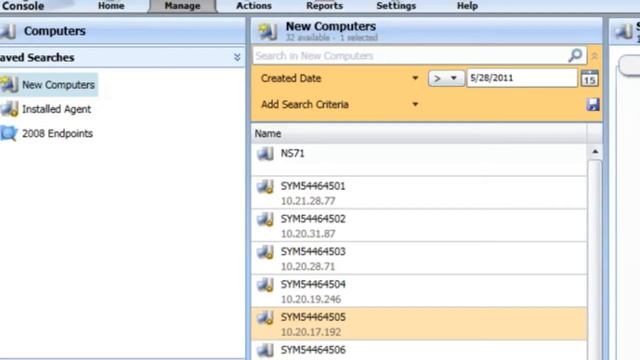Click the SYM54464505 computer icon
Image resolution: width=640 pixels, height=360 pixels.
pyautogui.click(x=265, y=317)
